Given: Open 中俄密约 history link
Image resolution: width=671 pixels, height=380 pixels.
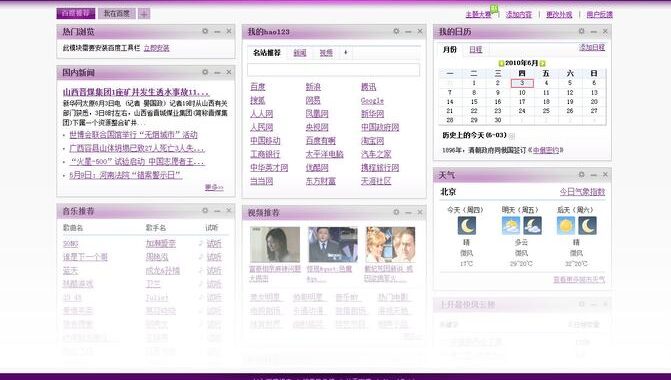Looking at the screenshot, I should [546, 150].
